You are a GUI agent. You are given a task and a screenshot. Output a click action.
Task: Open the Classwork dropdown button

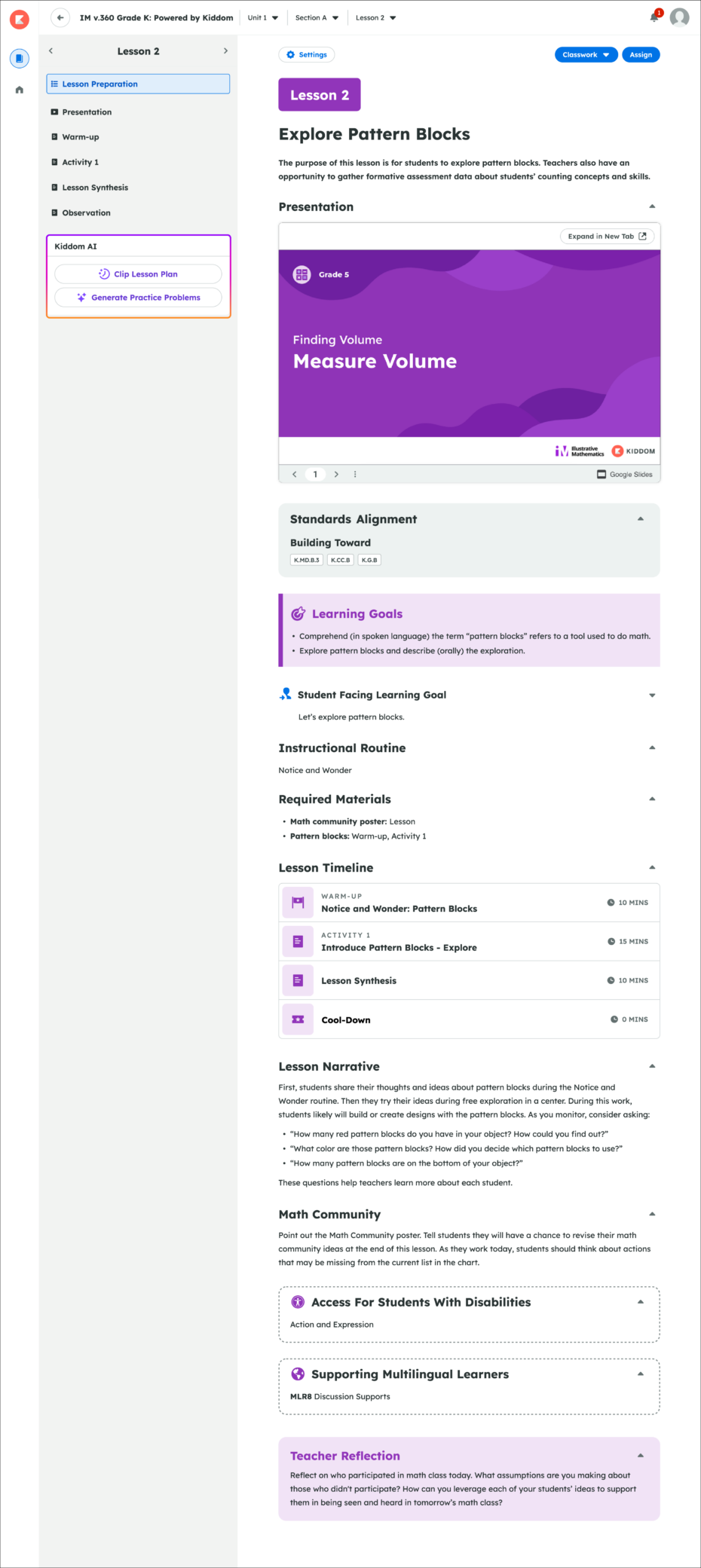coord(586,54)
